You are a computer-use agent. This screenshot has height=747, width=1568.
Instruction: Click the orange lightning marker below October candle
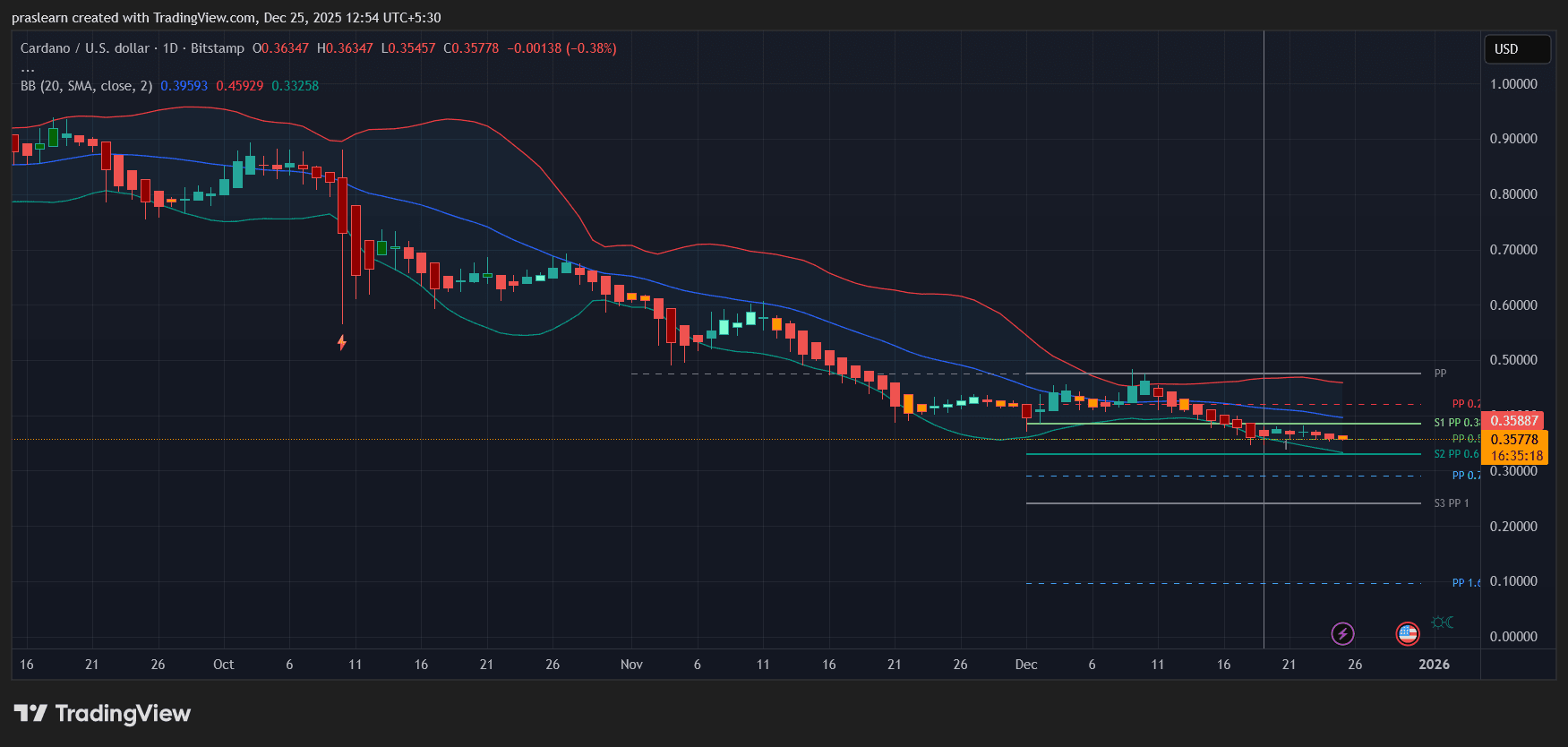341,342
